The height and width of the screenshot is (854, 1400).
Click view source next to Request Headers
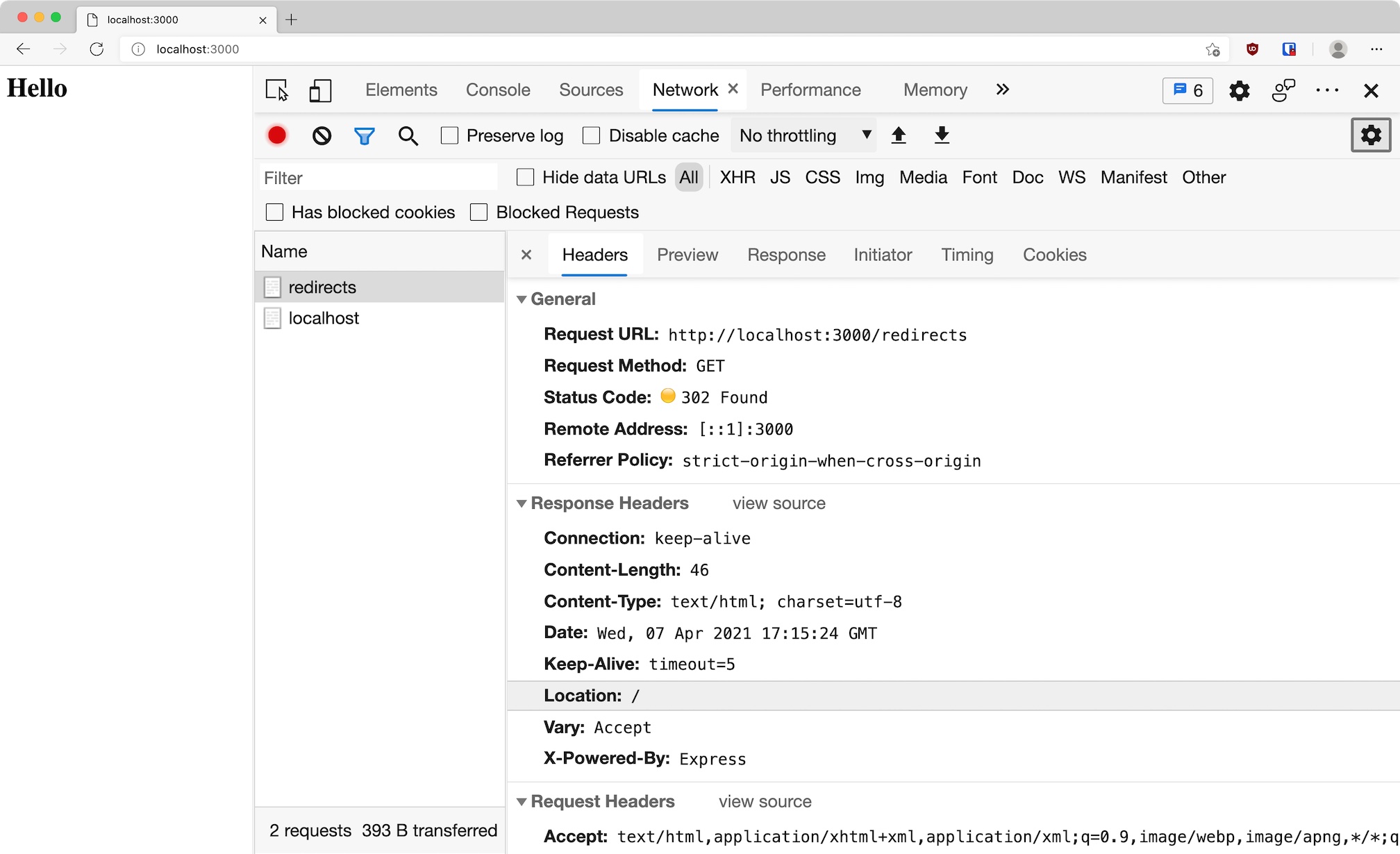(765, 801)
